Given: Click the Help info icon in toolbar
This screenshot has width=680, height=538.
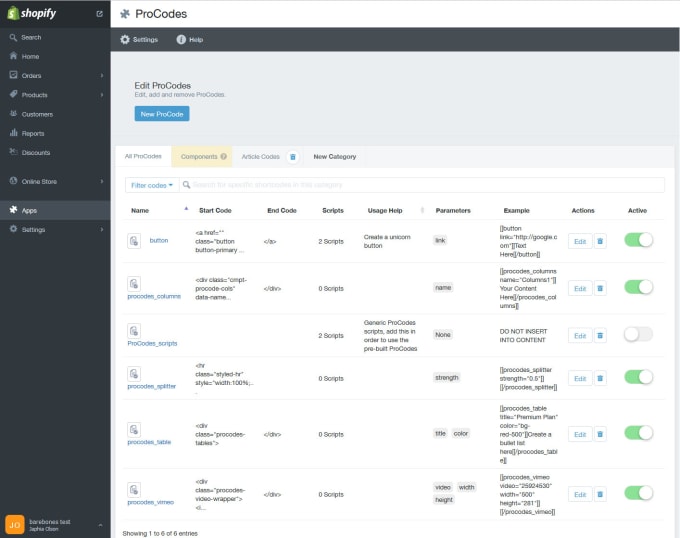Looking at the screenshot, I should 181,39.
